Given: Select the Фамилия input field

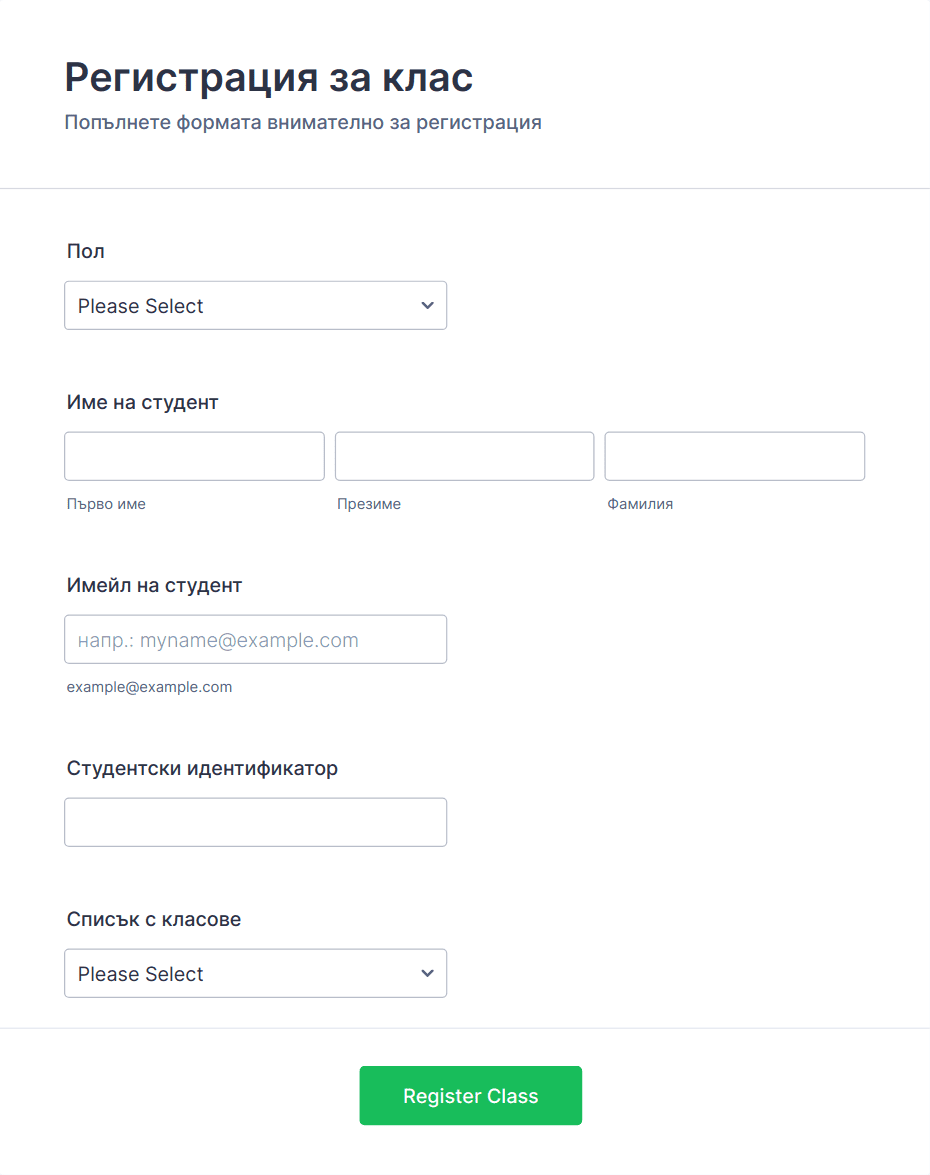Looking at the screenshot, I should pos(734,456).
